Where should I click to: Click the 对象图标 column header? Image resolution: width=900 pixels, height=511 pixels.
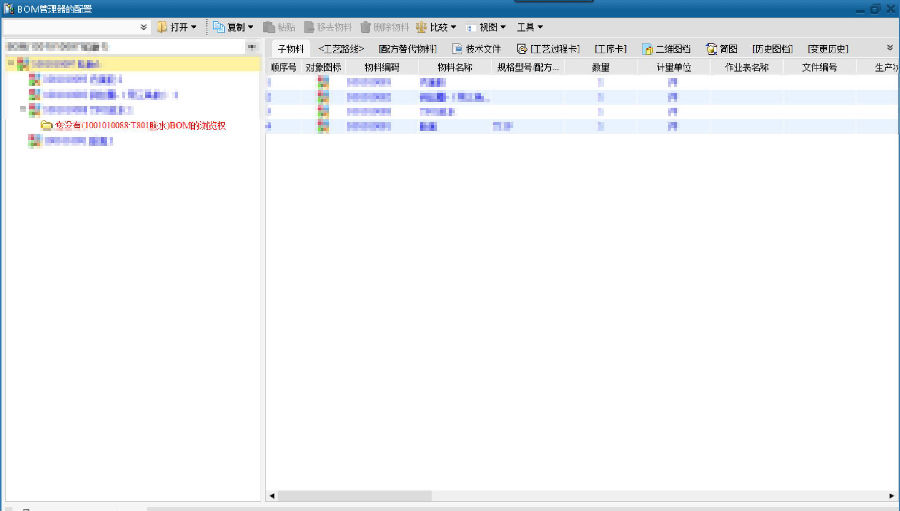click(323, 67)
